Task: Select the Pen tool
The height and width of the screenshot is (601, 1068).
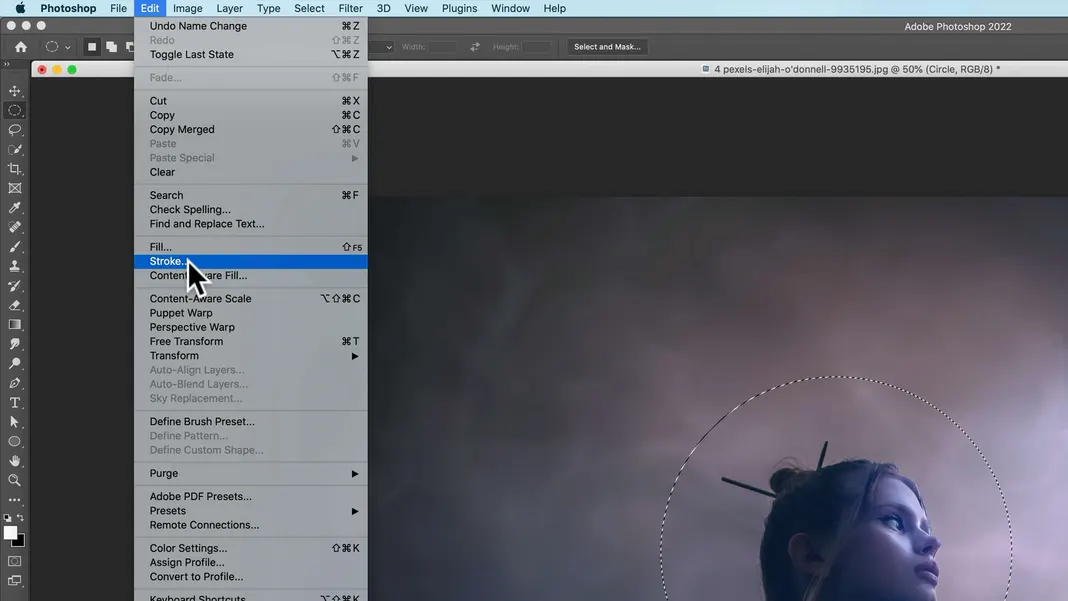Action: (x=14, y=383)
